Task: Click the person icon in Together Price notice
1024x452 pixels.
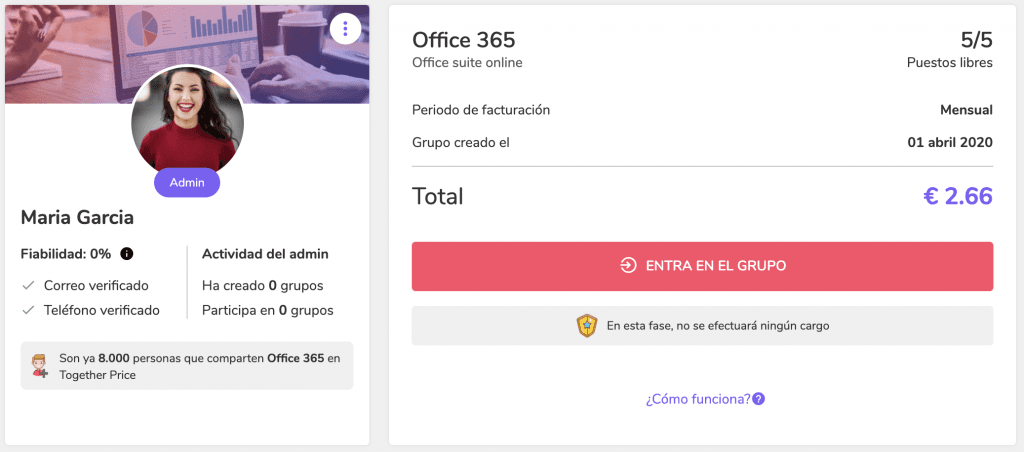Action: (40, 366)
